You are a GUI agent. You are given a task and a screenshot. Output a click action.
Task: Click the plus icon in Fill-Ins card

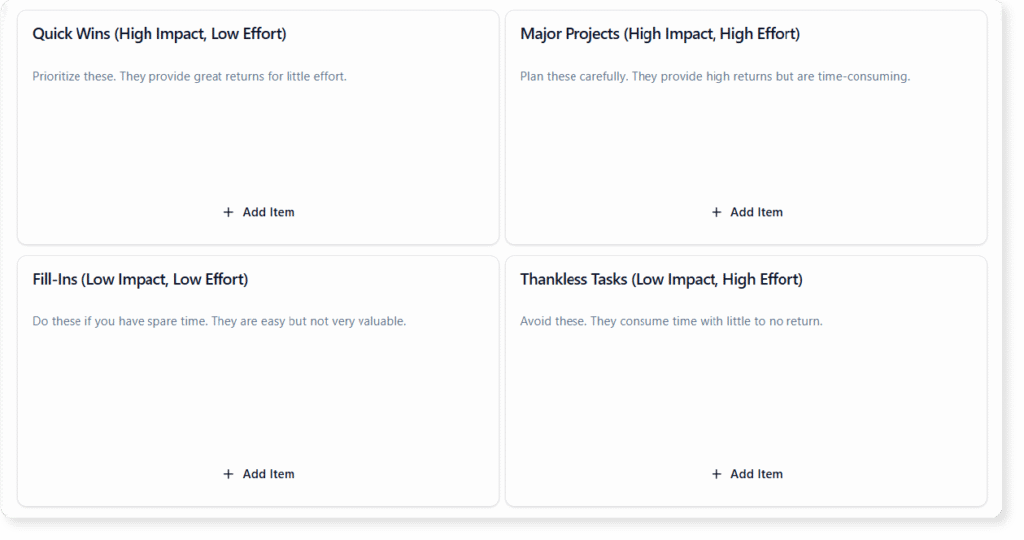tap(228, 474)
